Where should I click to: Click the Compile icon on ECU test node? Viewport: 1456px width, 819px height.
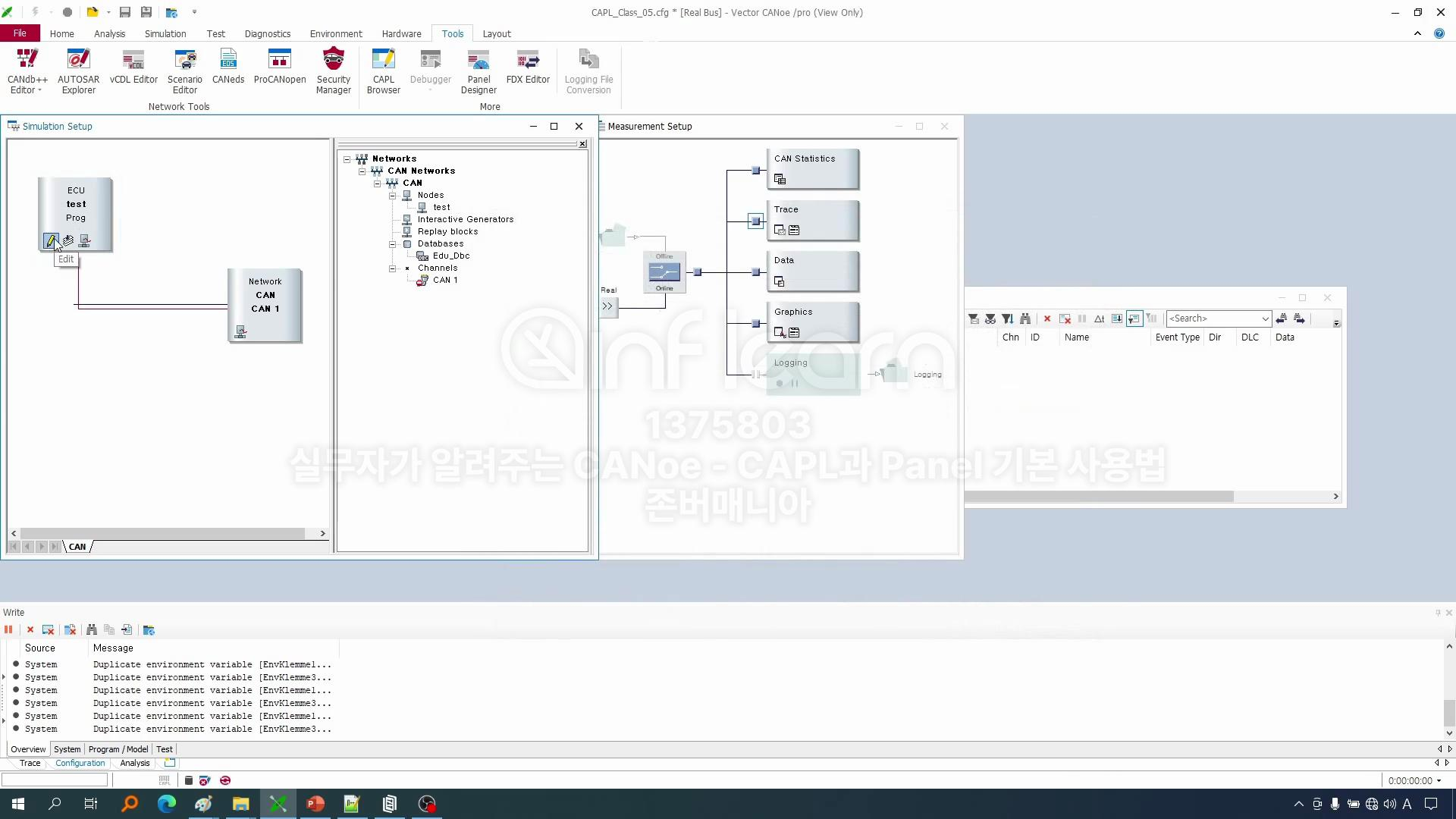67,240
